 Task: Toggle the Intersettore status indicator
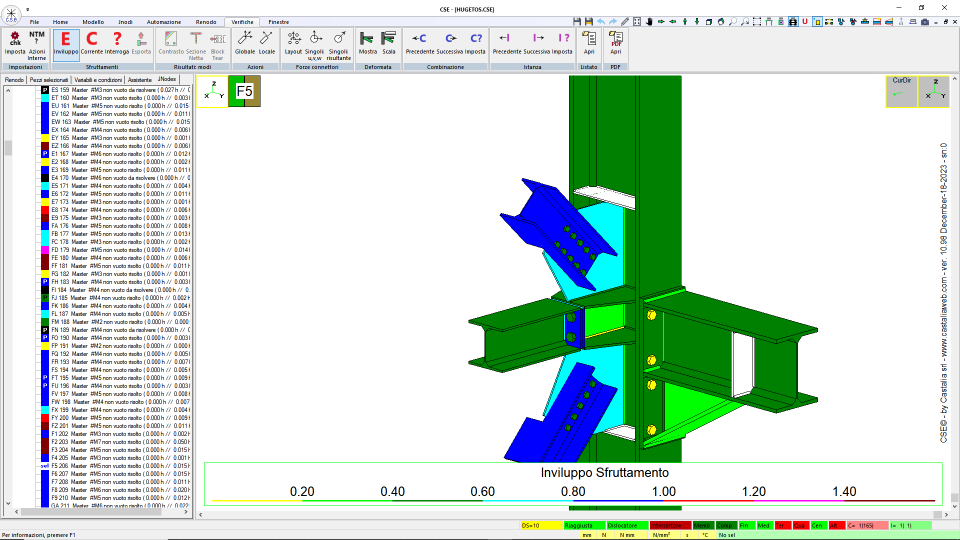point(670,525)
